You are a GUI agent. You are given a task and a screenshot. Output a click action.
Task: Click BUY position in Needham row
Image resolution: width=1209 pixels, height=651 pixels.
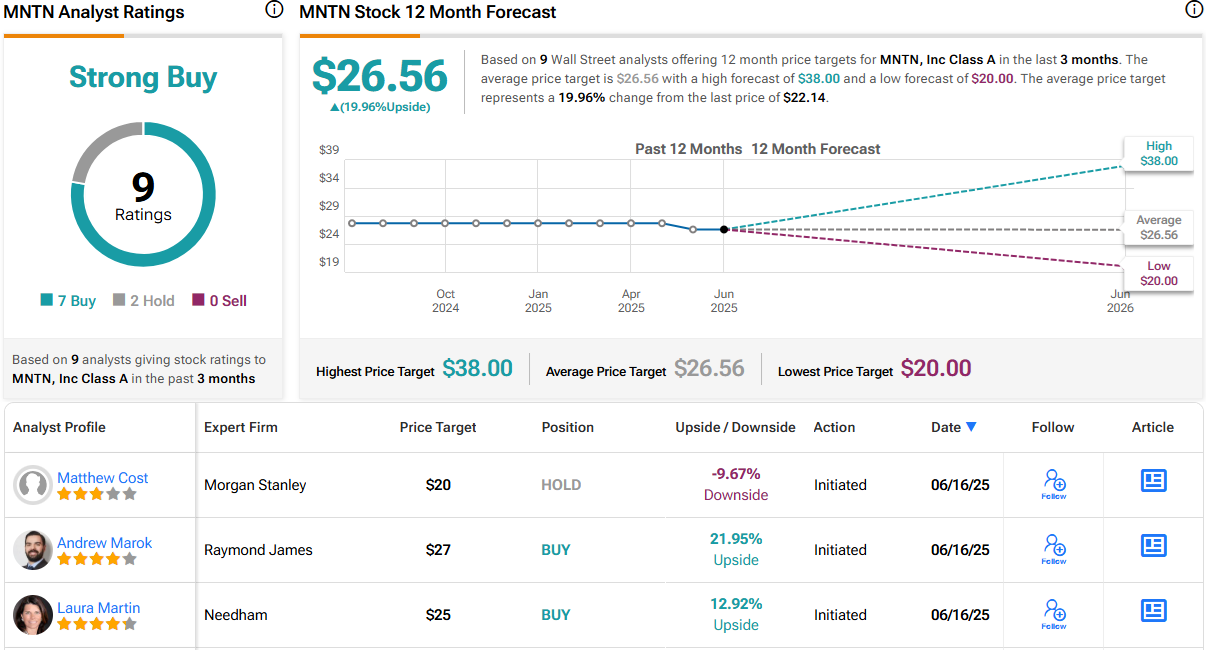point(556,615)
